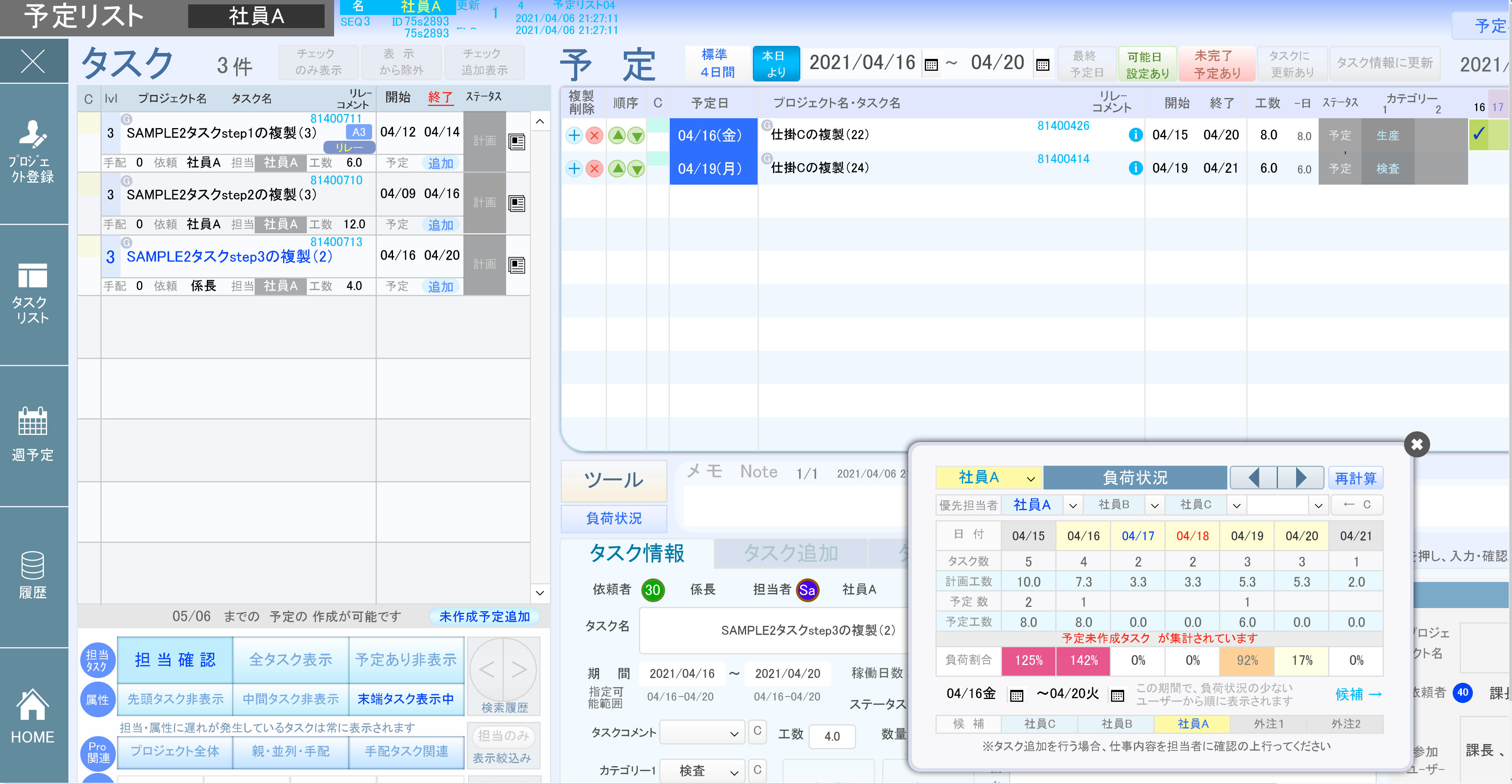Screen dimensions: 1512x784
Task: Open the Task List sidebar icon
Action: [33, 293]
